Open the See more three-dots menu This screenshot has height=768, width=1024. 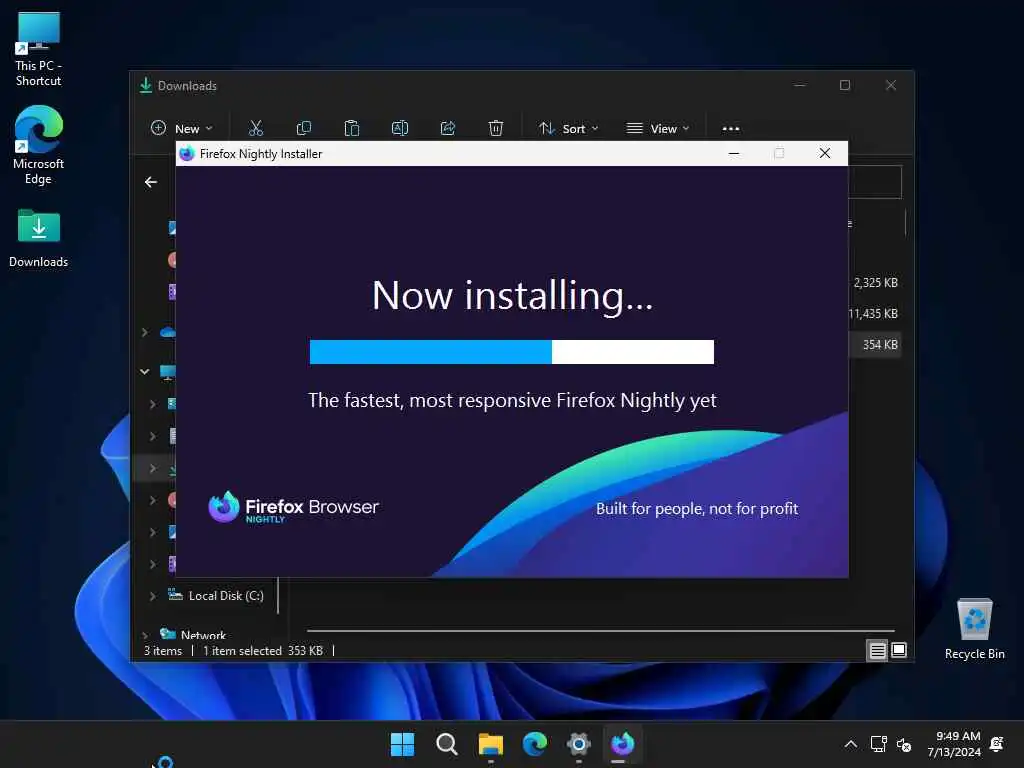pos(731,129)
